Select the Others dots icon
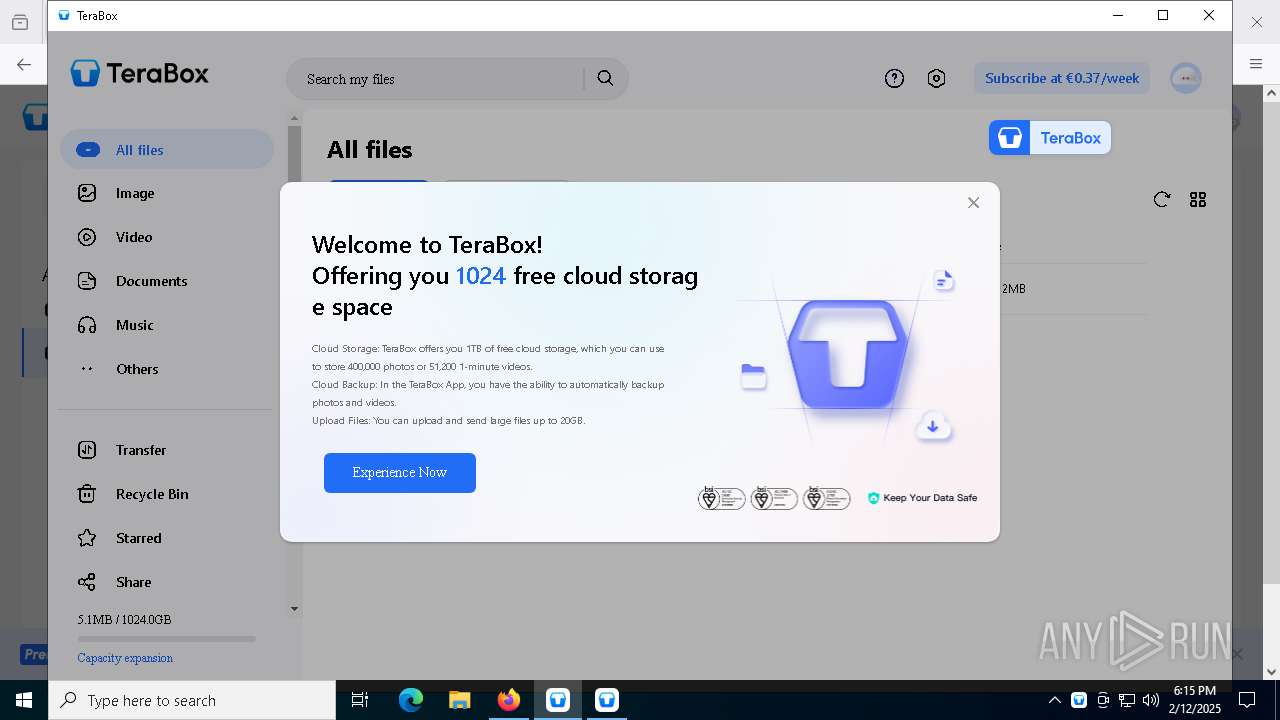The width and height of the screenshot is (1280, 720). (x=87, y=369)
